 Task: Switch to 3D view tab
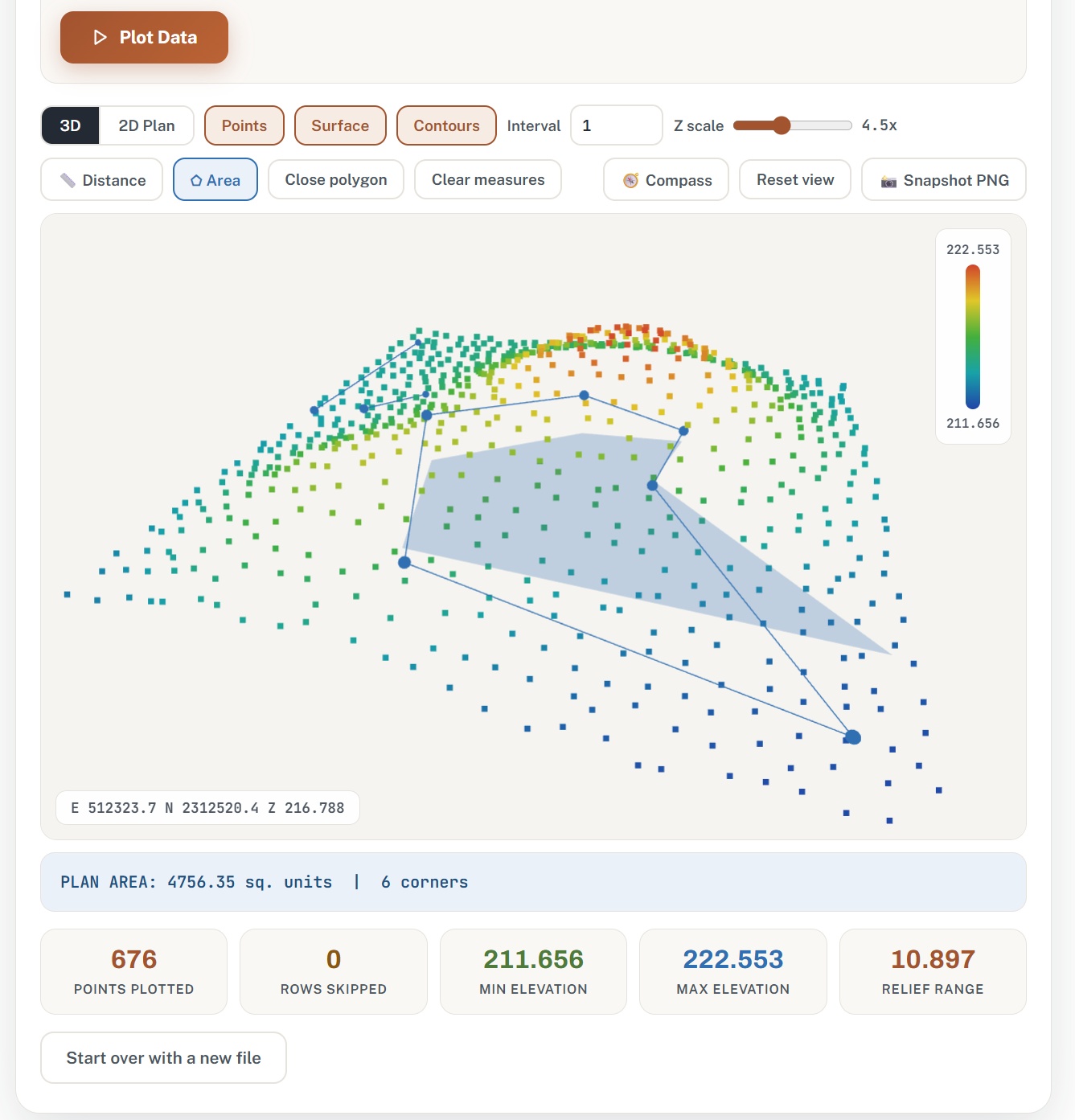point(71,125)
